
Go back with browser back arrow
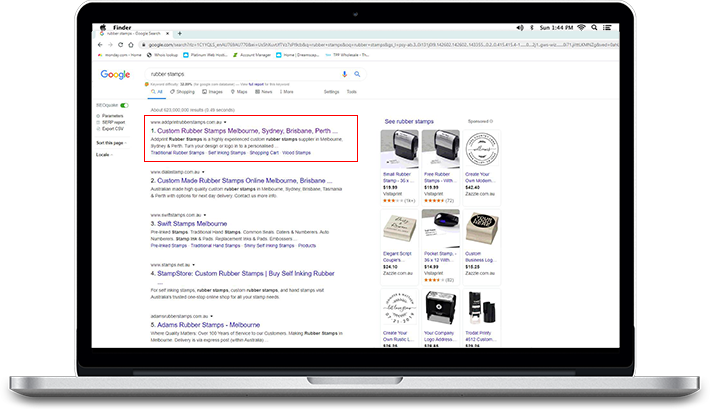pos(100,45)
